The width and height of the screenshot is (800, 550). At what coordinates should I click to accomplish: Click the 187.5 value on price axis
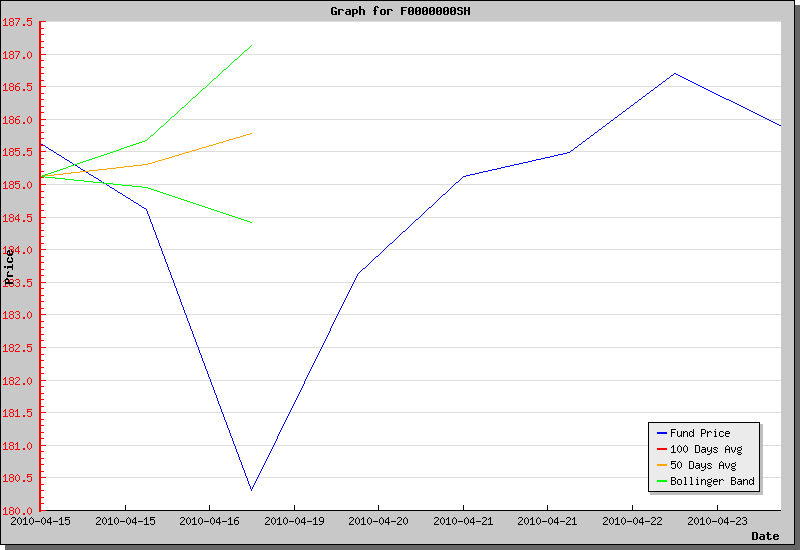point(18,22)
